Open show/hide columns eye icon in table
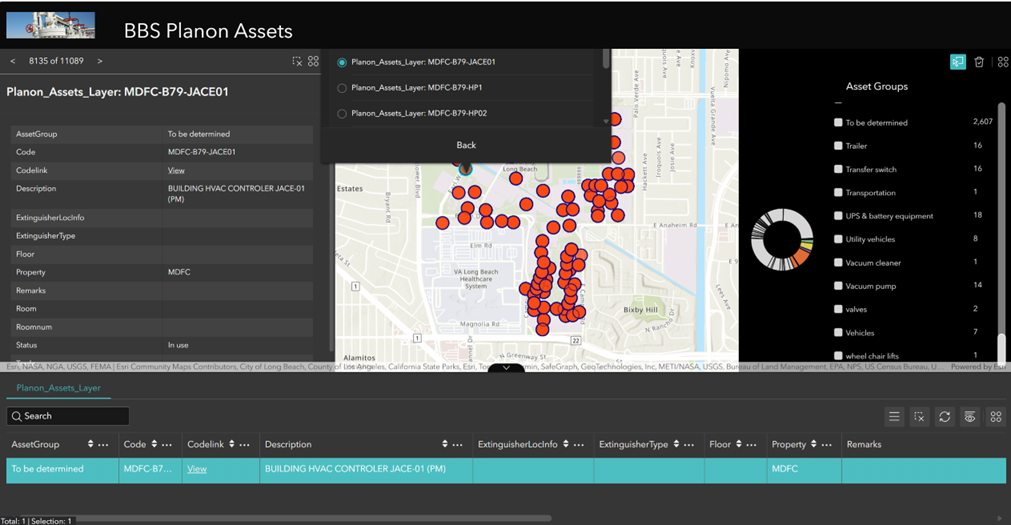This screenshot has height=525, width=1011. [970, 417]
